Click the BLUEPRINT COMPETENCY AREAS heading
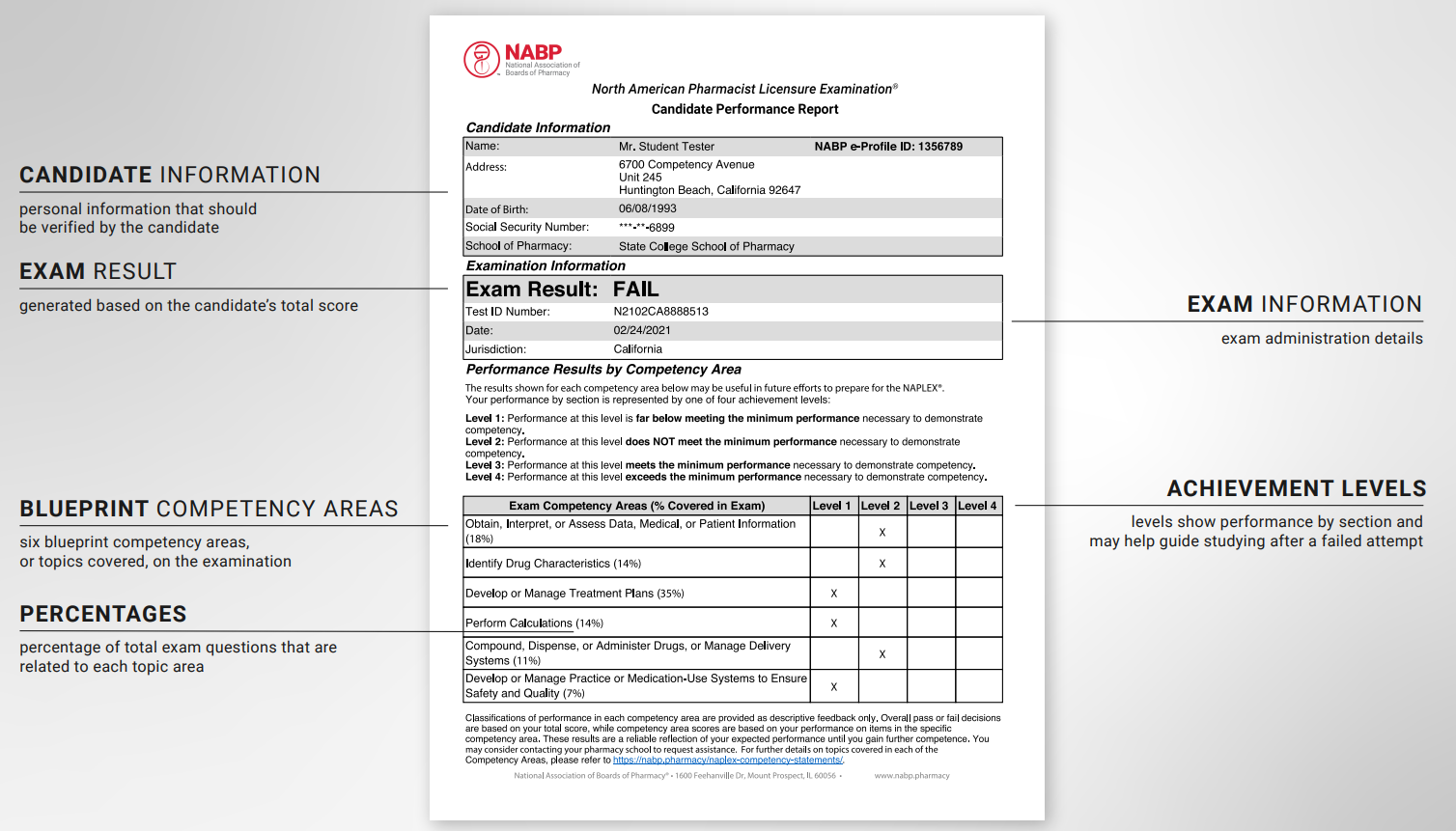This screenshot has height=831, width=1456. pos(209,509)
